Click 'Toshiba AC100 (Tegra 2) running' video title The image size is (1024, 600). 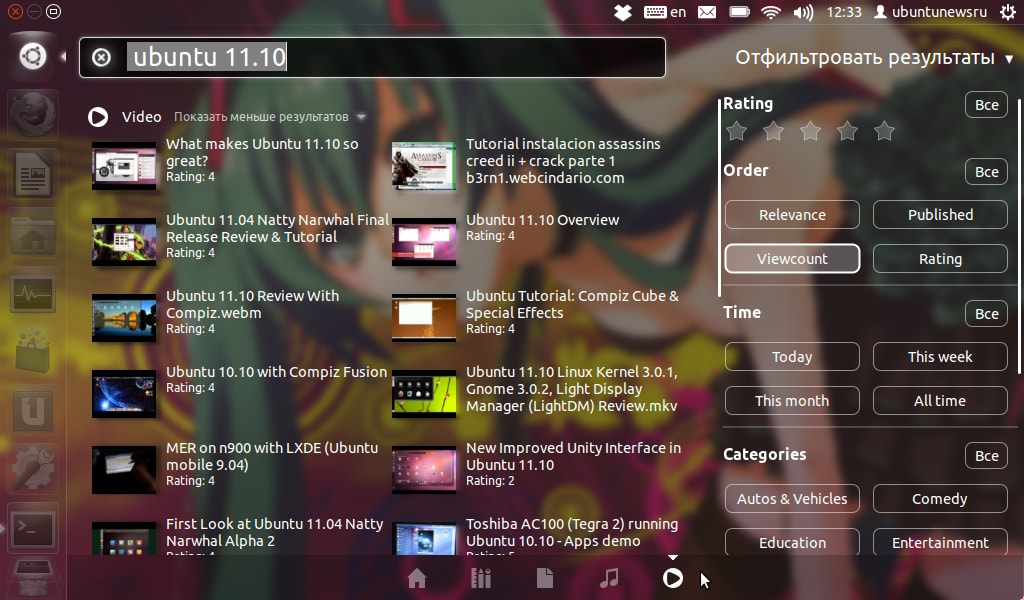(572, 532)
